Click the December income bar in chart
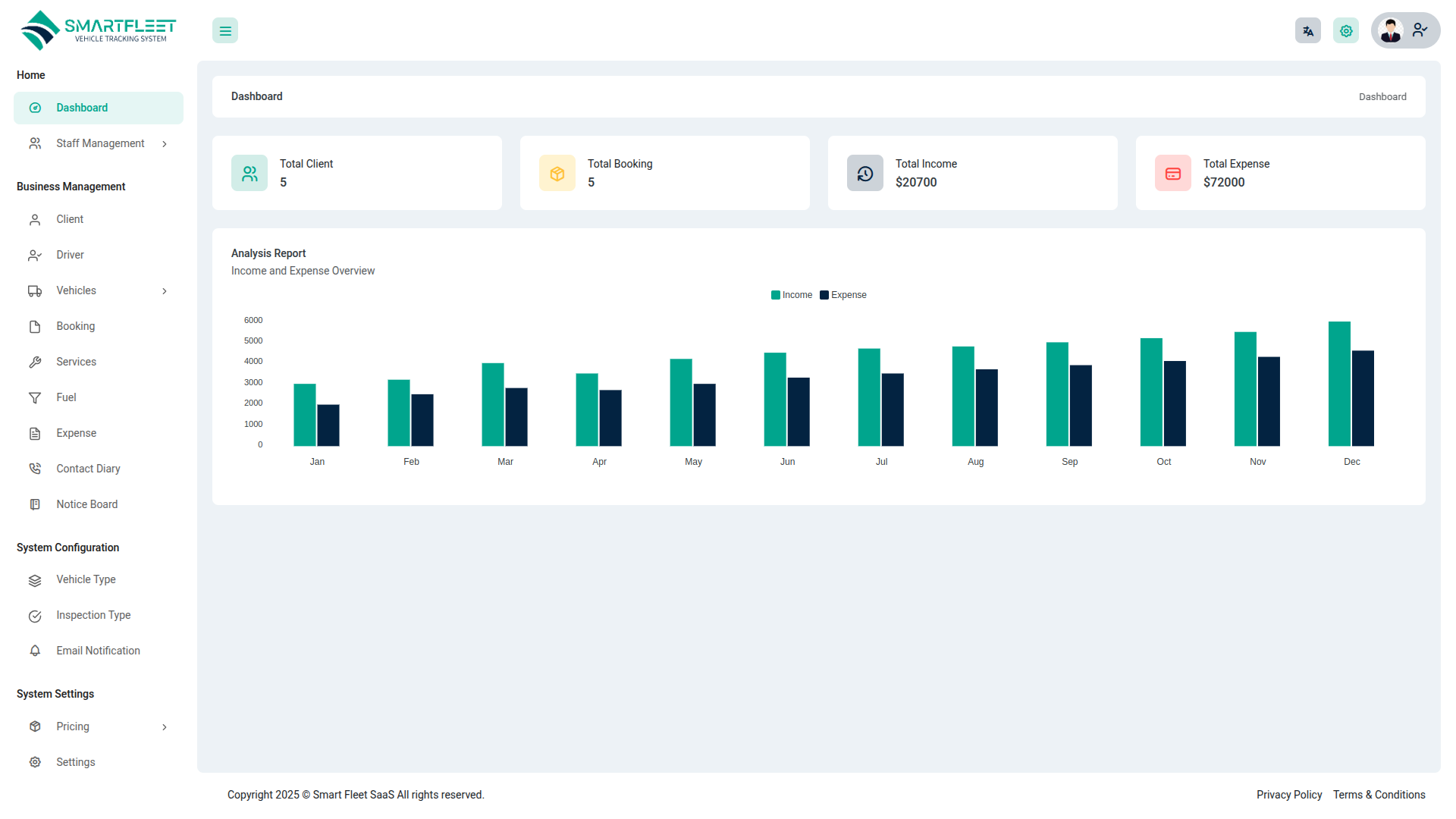This screenshot has height=819, width=1456. [1339, 384]
